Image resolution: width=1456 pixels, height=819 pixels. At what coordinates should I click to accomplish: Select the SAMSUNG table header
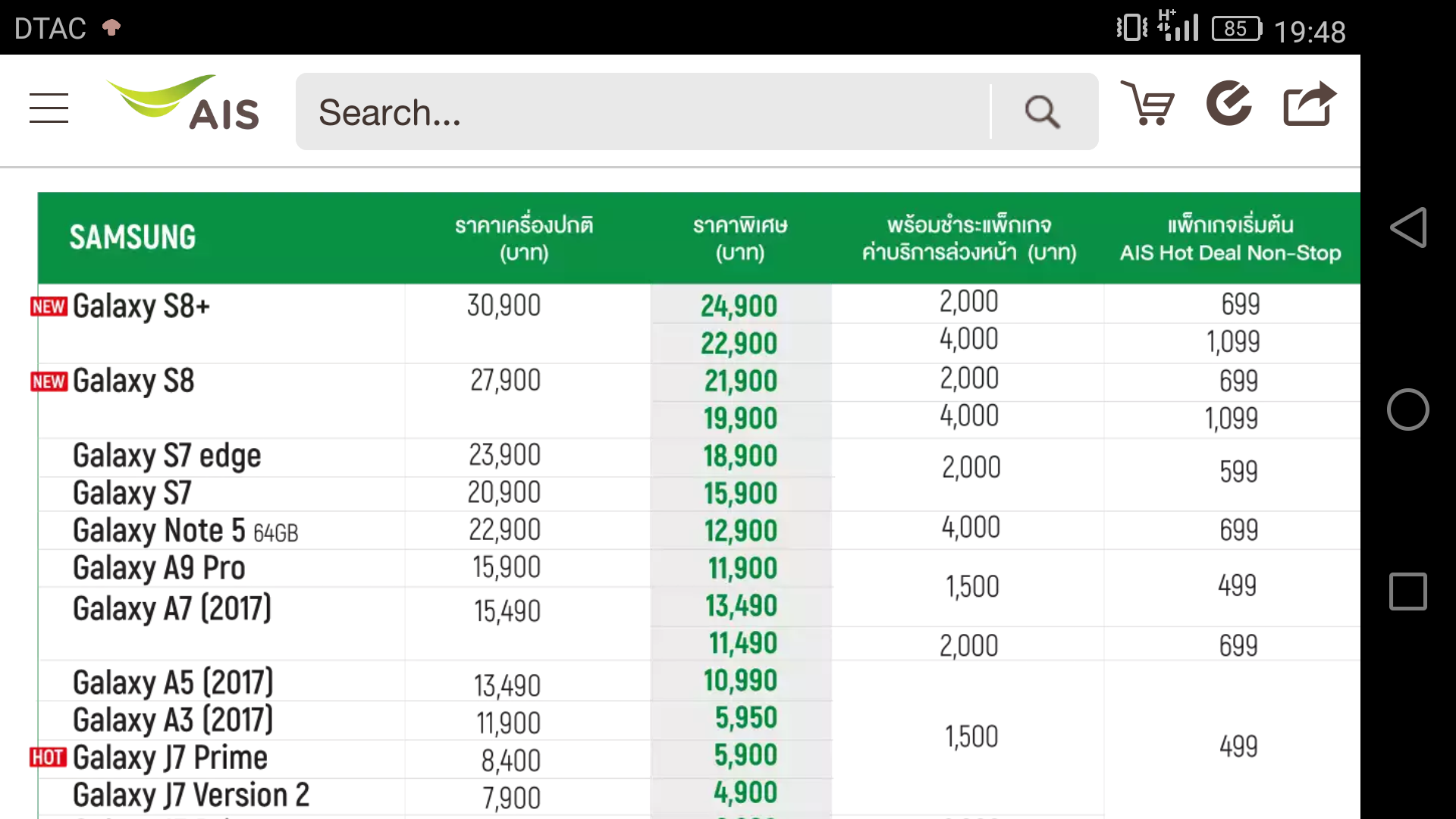click(133, 237)
